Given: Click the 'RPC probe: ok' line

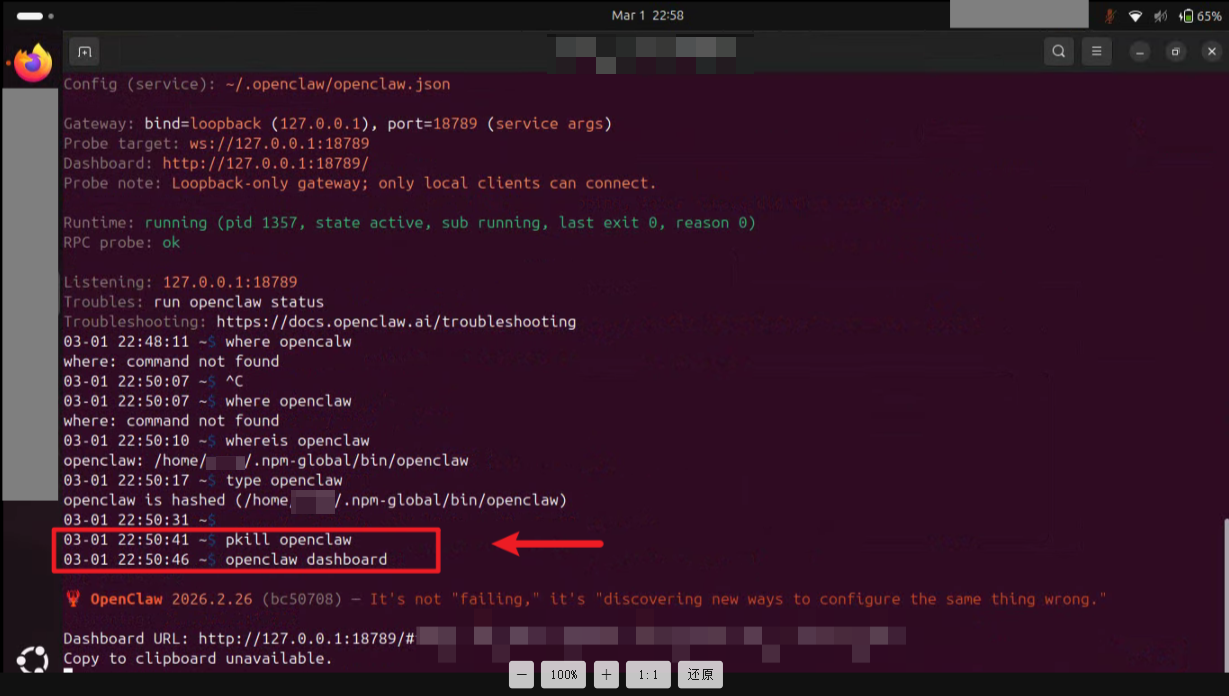Looking at the screenshot, I should coord(122,243).
